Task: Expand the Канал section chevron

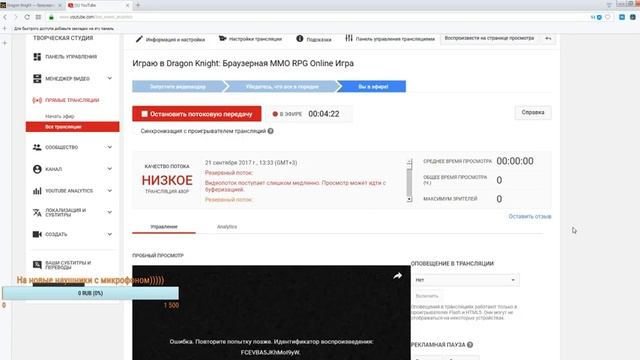Action: tap(109, 169)
